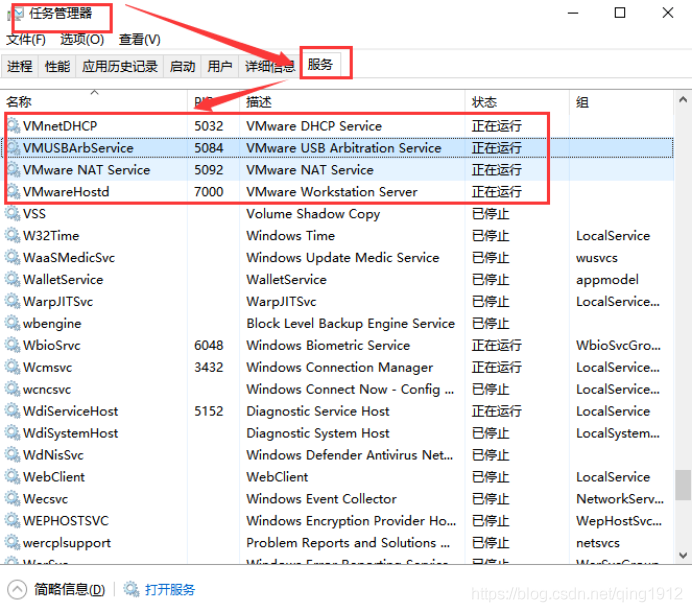
Task: Click the appmodel group of WalletService
Action: [607, 280]
